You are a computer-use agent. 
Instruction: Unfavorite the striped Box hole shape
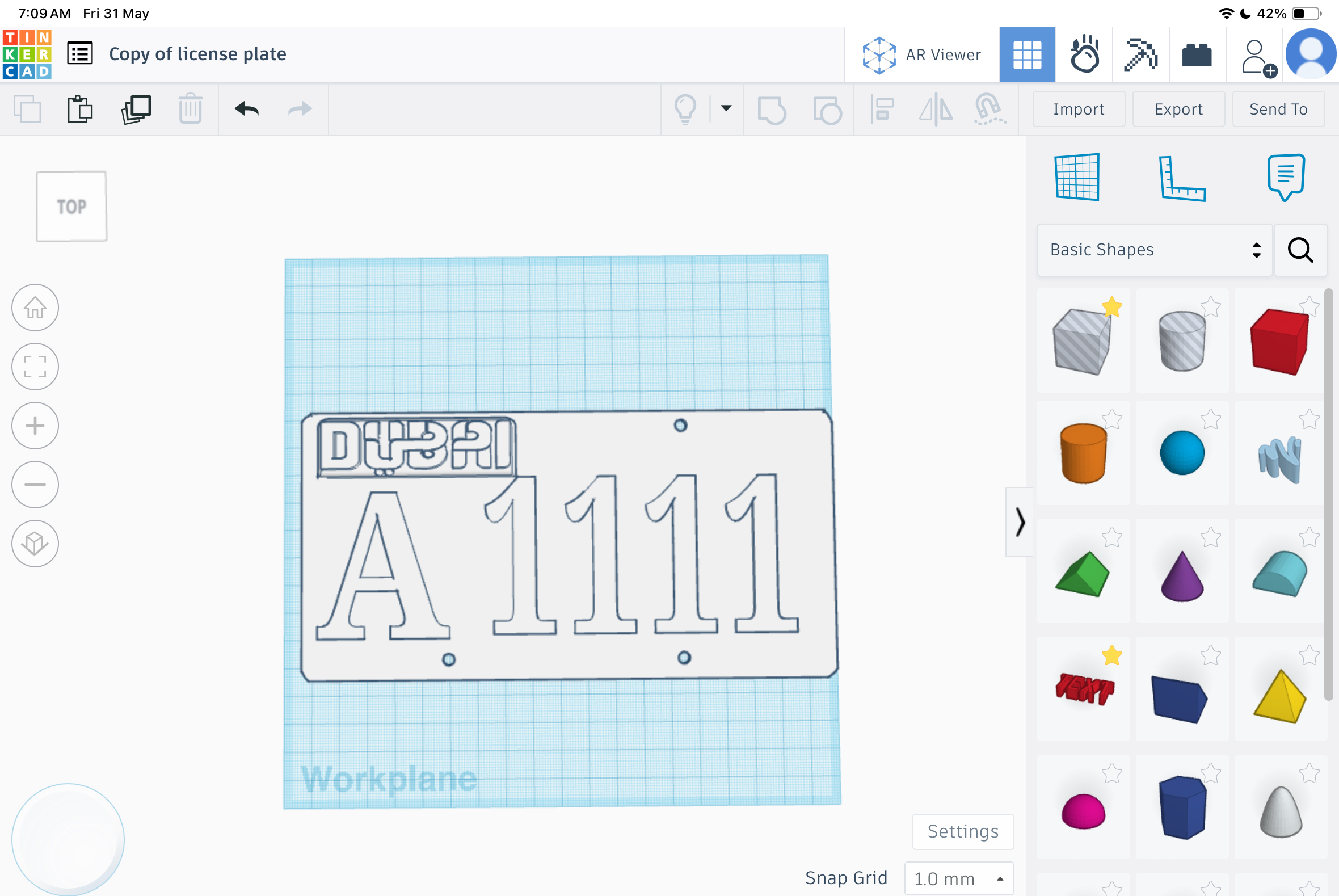pos(1111,307)
